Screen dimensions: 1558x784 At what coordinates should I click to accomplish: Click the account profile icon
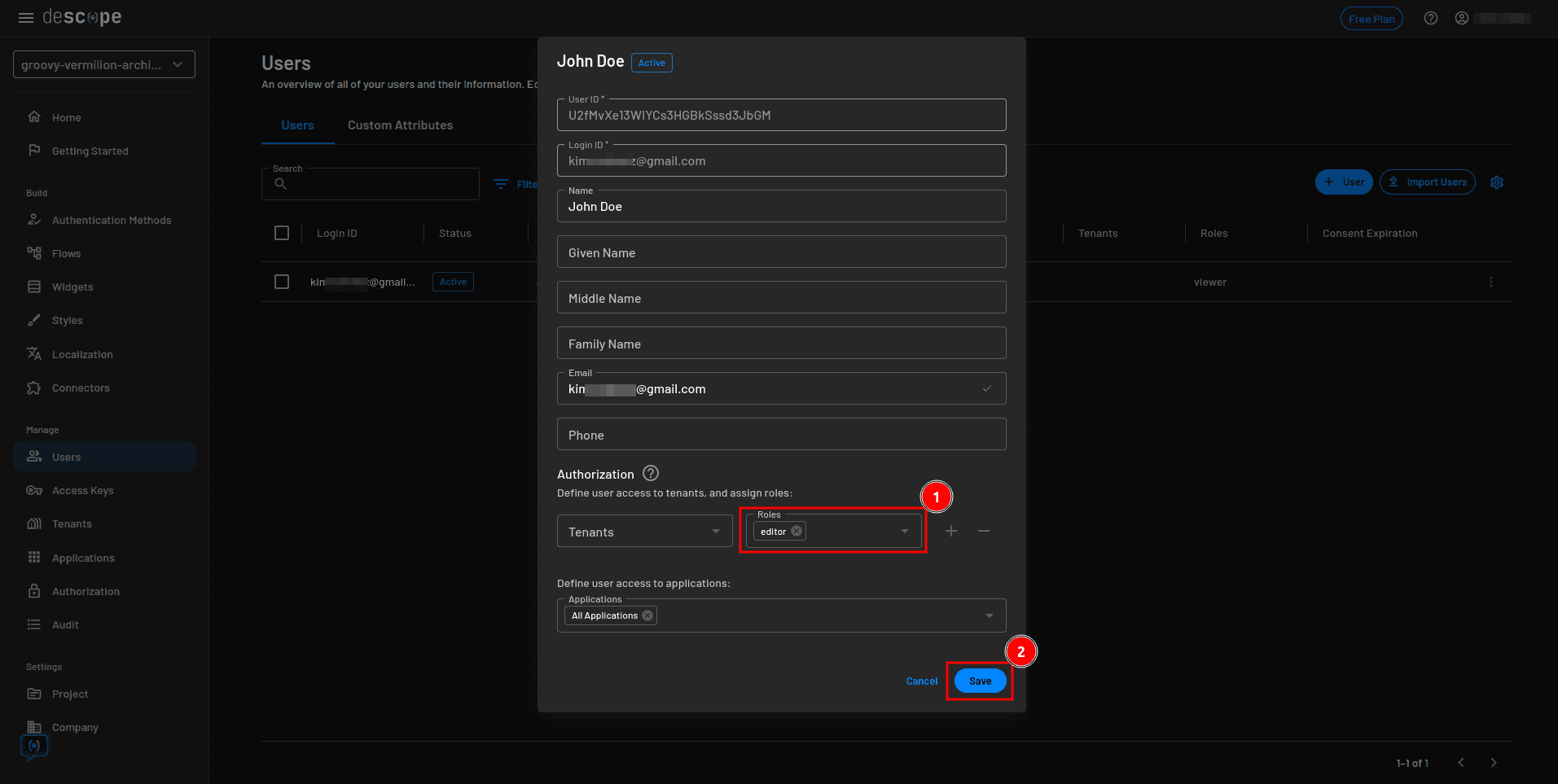[1462, 17]
